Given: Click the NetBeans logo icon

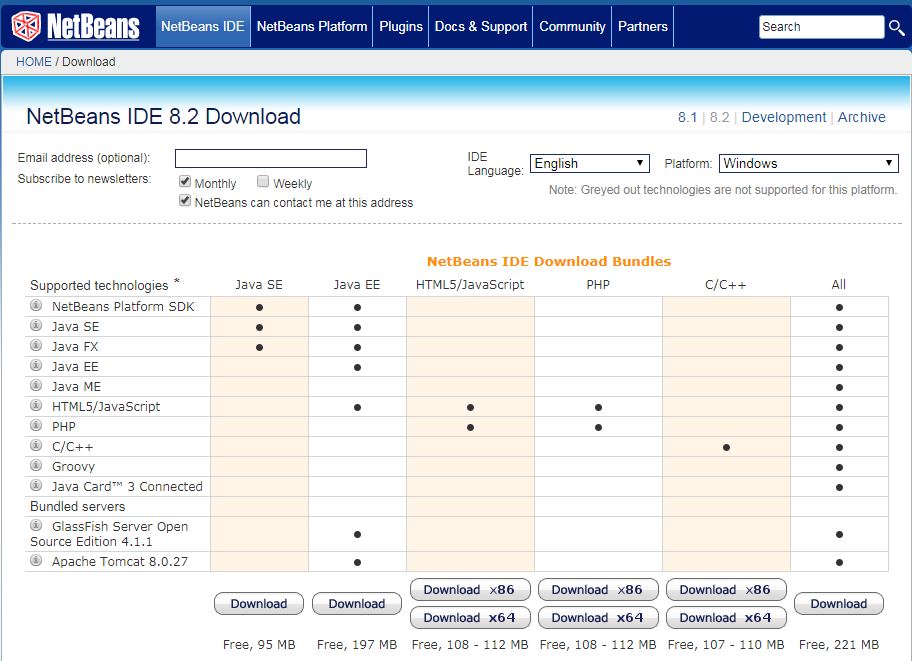Looking at the screenshot, I should tap(26, 26).
